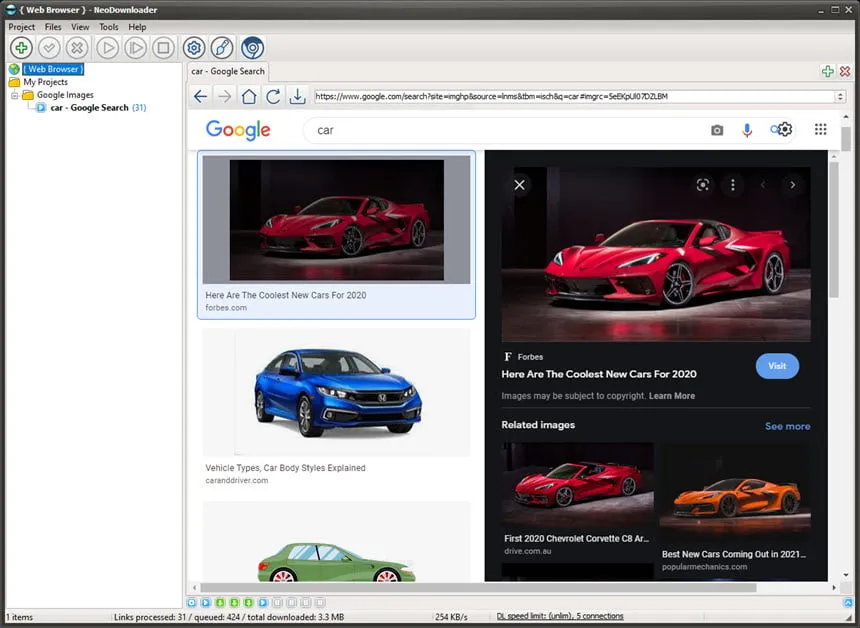Open the Files menu

coord(53,27)
